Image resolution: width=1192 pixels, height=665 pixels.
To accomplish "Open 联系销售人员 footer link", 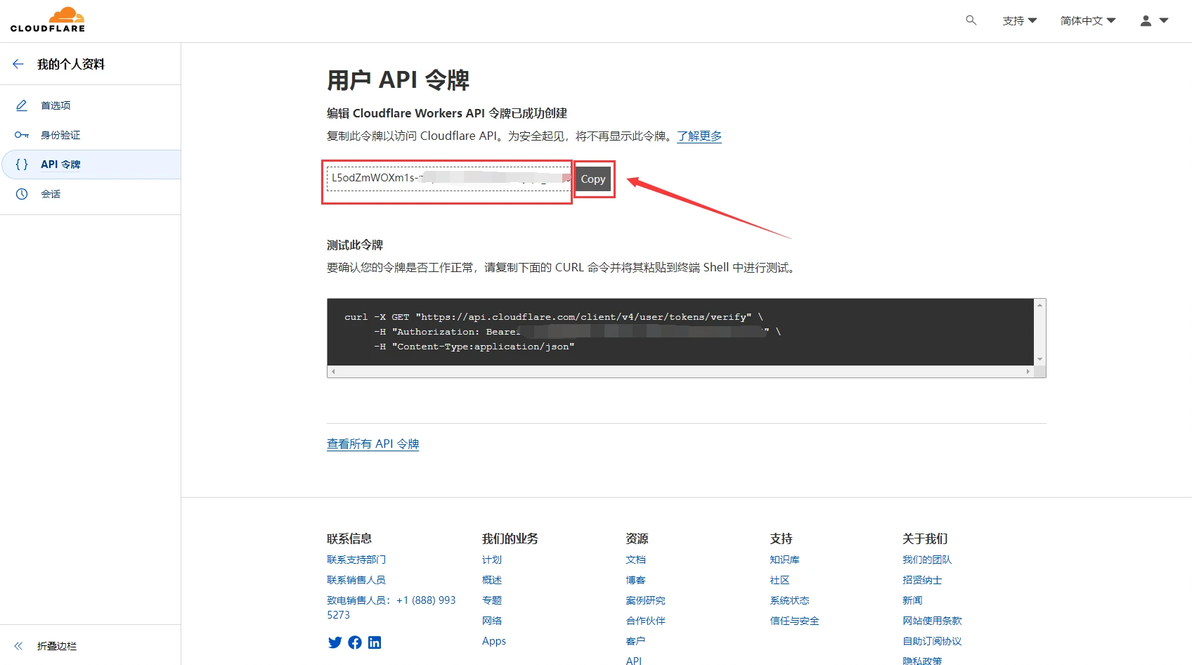I will click(x=356, y=580).
